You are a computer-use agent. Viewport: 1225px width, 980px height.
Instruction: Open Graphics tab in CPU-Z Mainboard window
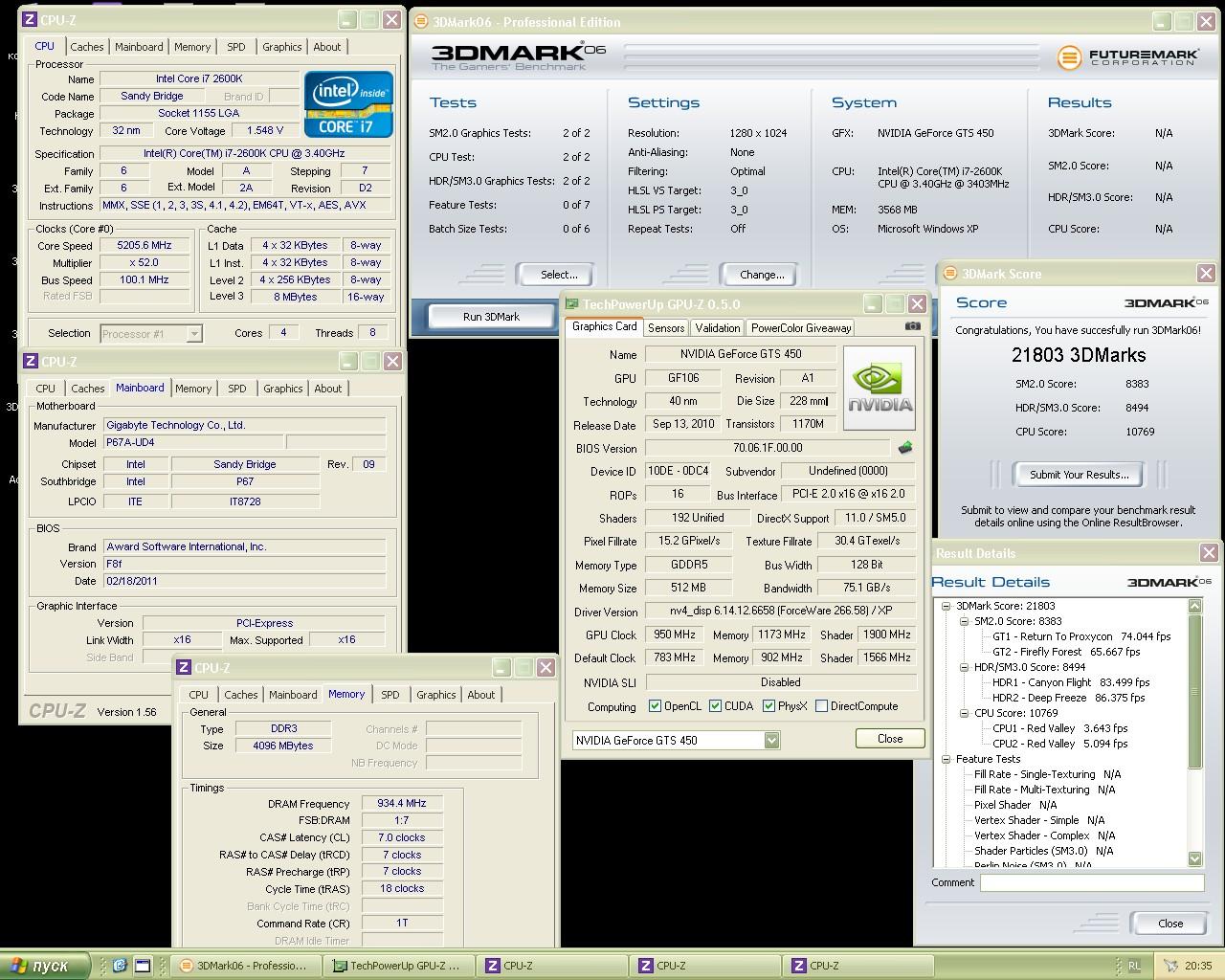point(283,389)
